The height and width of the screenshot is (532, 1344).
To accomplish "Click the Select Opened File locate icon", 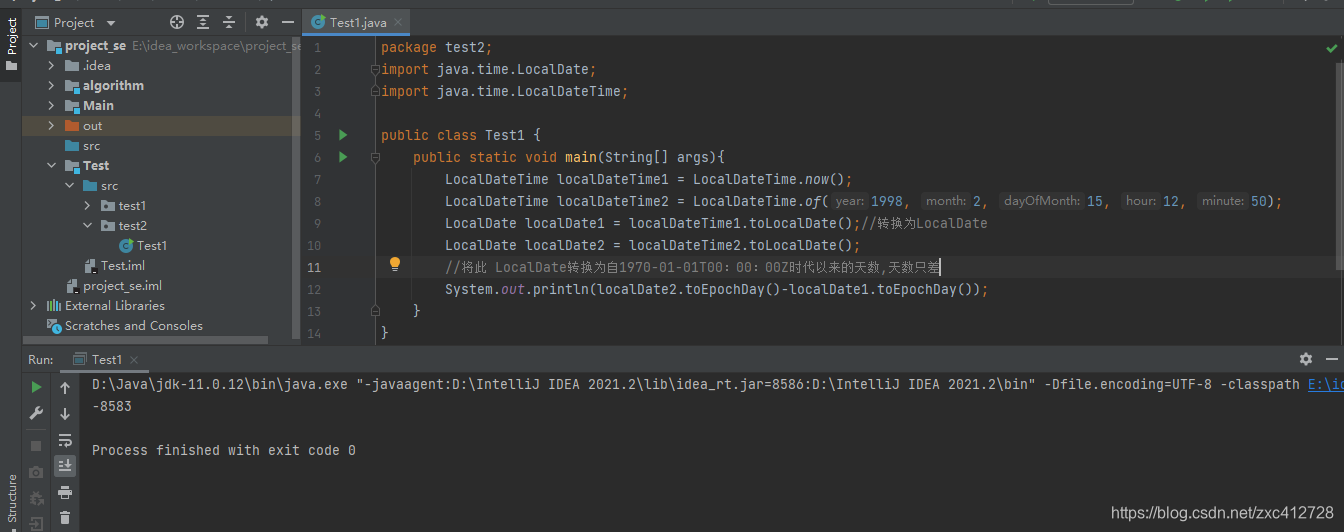I will (177, 22).
